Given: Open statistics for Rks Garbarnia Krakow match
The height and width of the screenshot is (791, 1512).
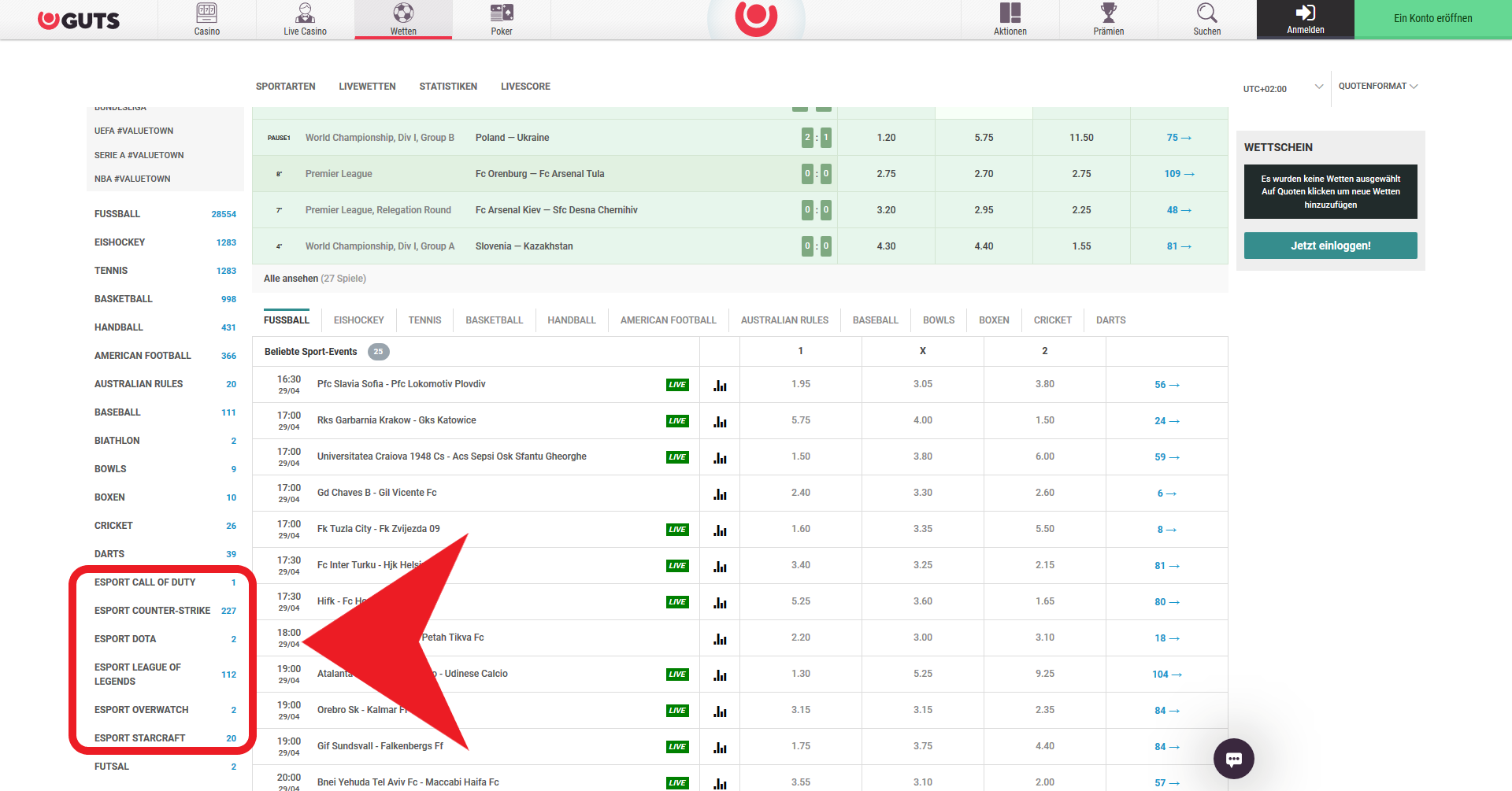Looking at the screenshot, I should 720,421.
